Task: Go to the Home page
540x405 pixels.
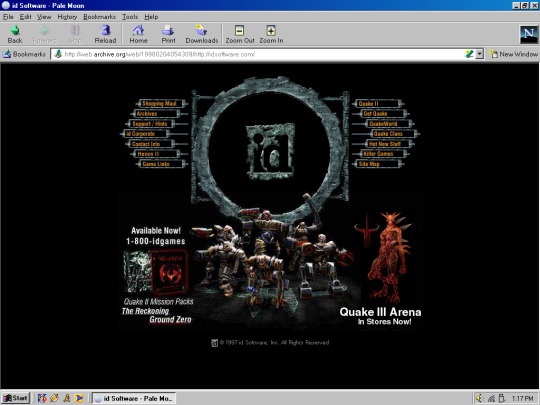Action: [138, 34]
